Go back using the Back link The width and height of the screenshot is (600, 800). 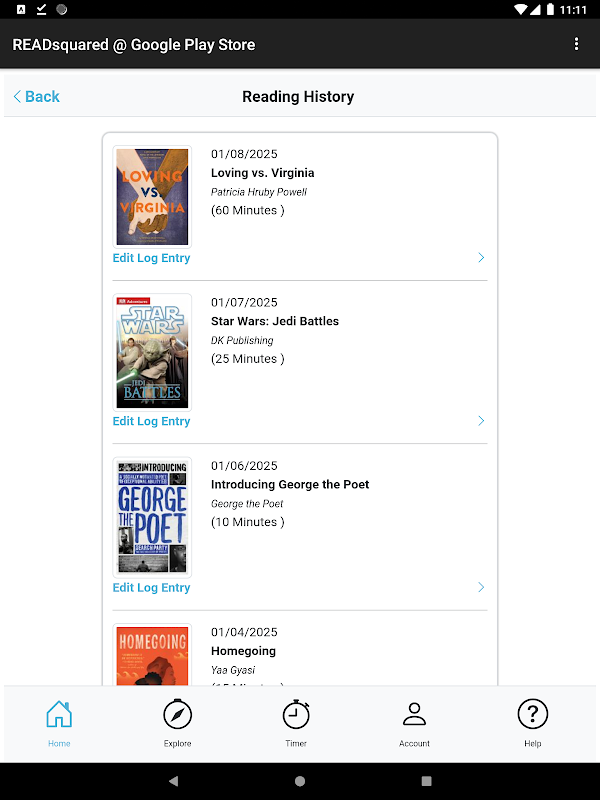pos(37,97)
